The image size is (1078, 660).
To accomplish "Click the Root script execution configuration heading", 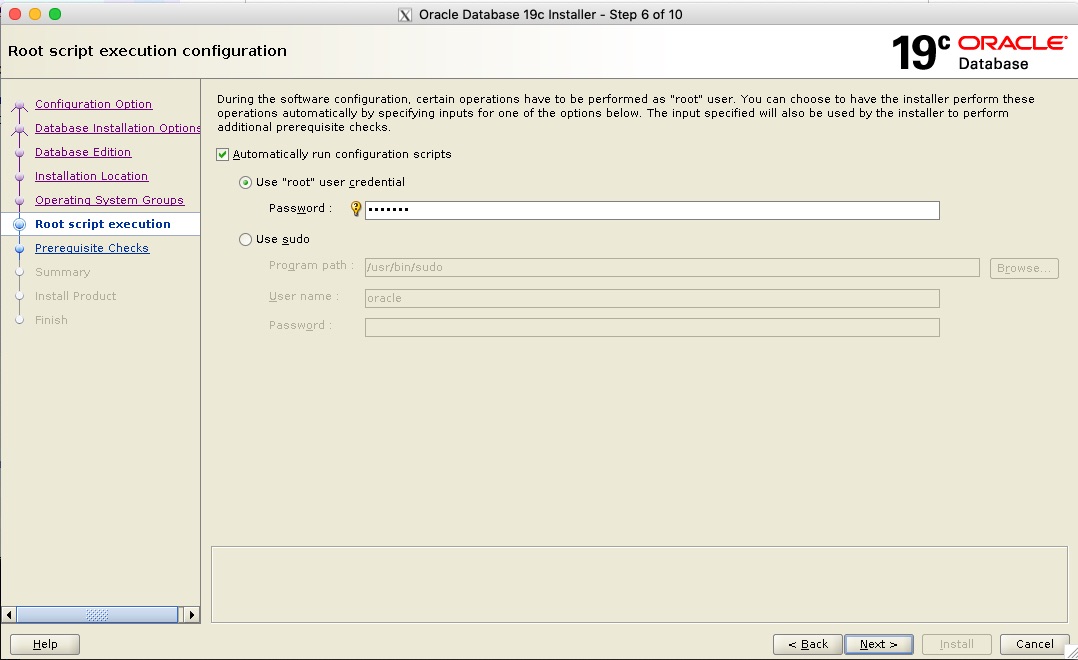I will click(147, 51).
